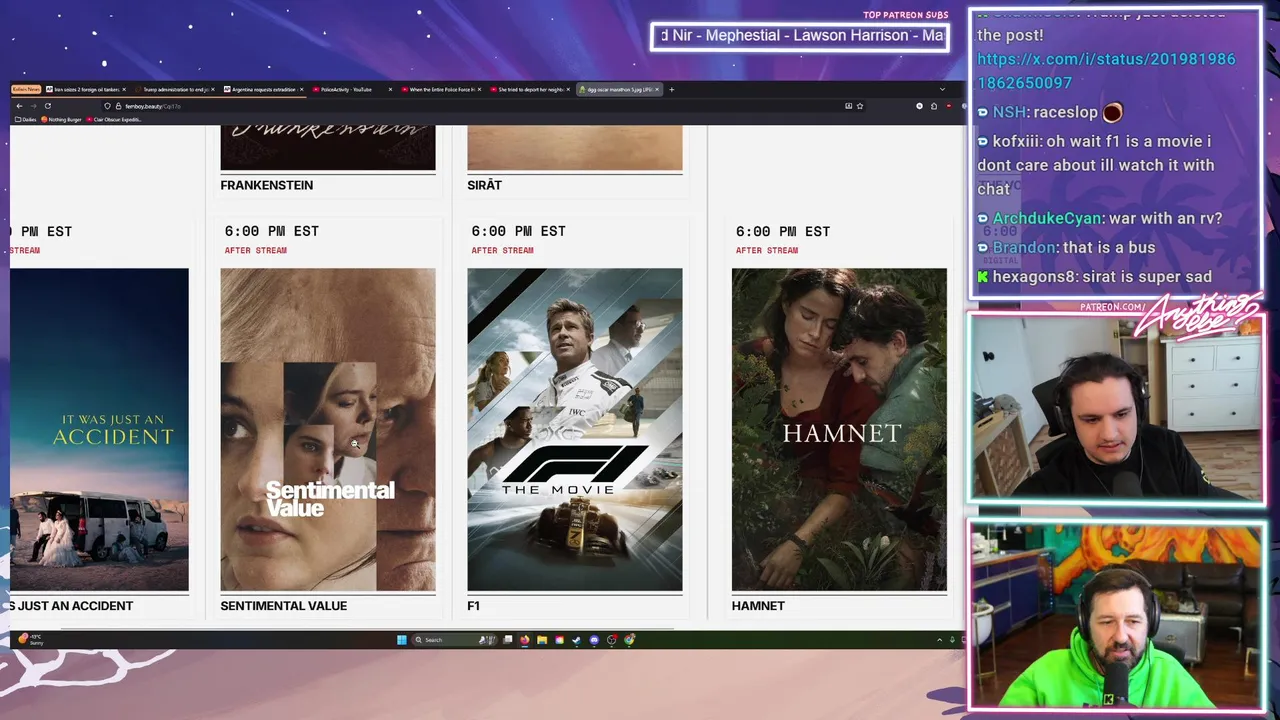The height and width of the screenshot is (720, 1280).
Task: Go back in the browser
Action: pyautogui.click(x=19, y=106)
